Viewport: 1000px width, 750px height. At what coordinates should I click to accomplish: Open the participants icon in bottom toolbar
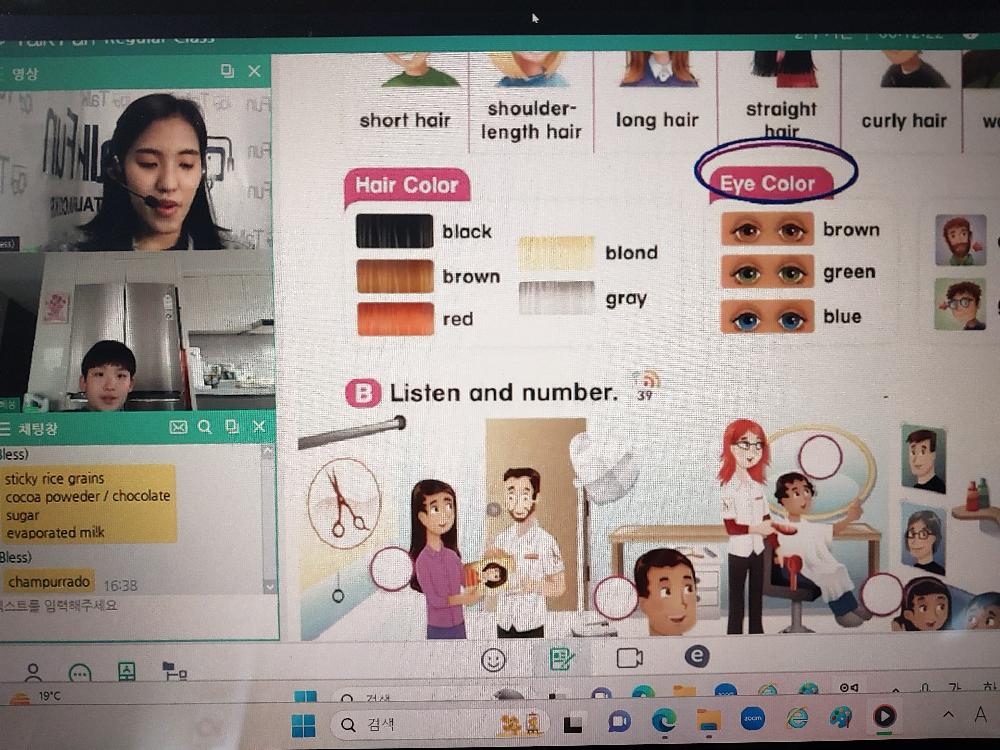pos(33,673)
